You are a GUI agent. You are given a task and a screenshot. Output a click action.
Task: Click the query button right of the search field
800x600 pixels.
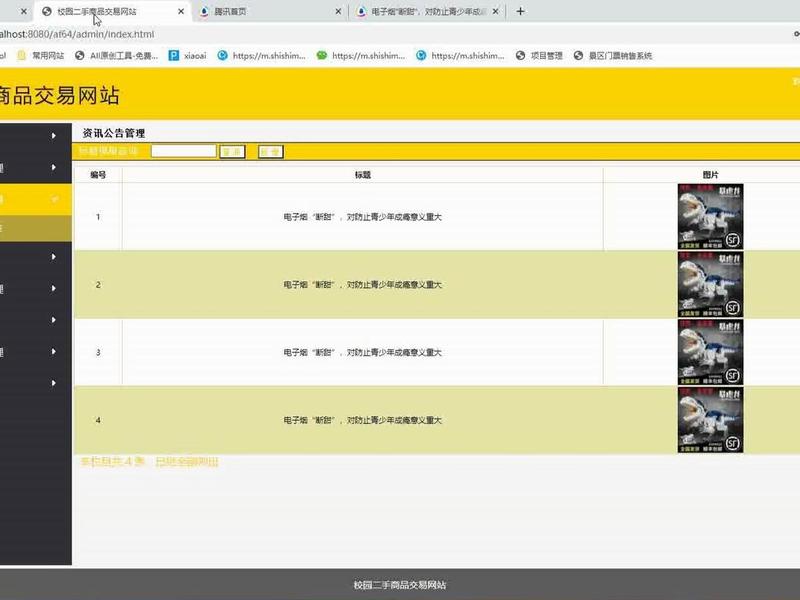[232, 152]
